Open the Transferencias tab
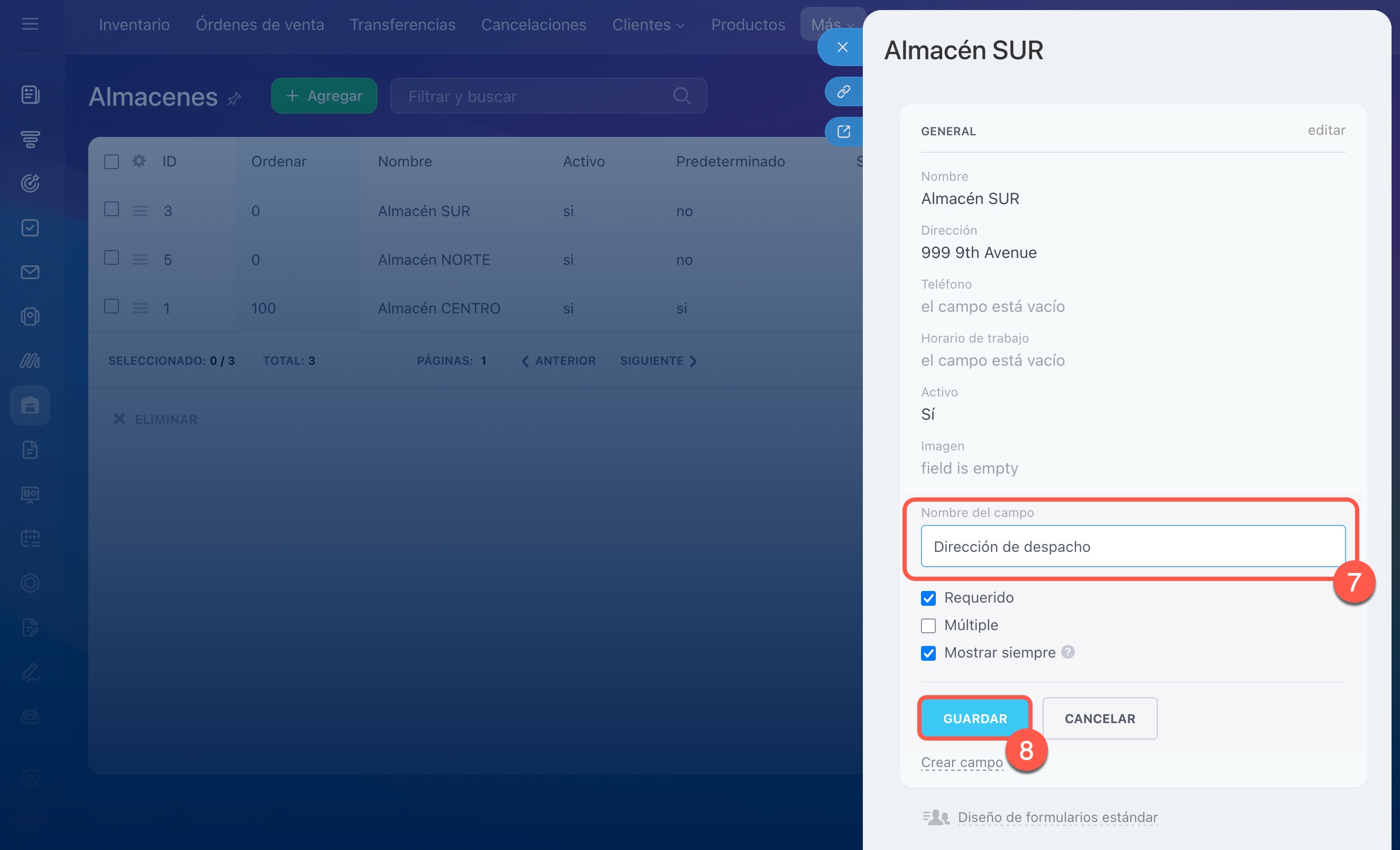The width and height of the screenshot is (1400, 850). 402,24
